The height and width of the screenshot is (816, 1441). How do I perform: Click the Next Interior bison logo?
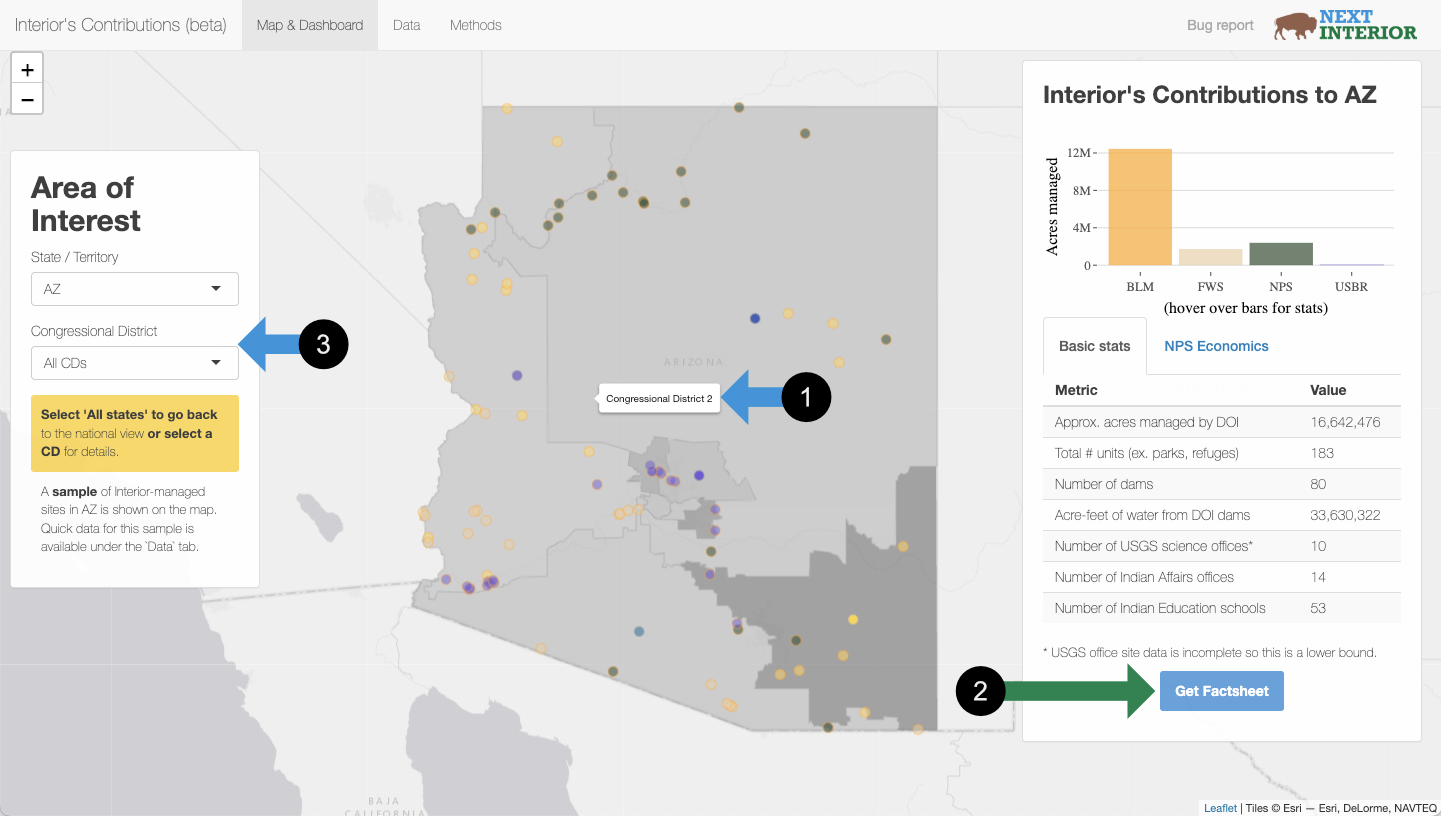click(1296, 25)
